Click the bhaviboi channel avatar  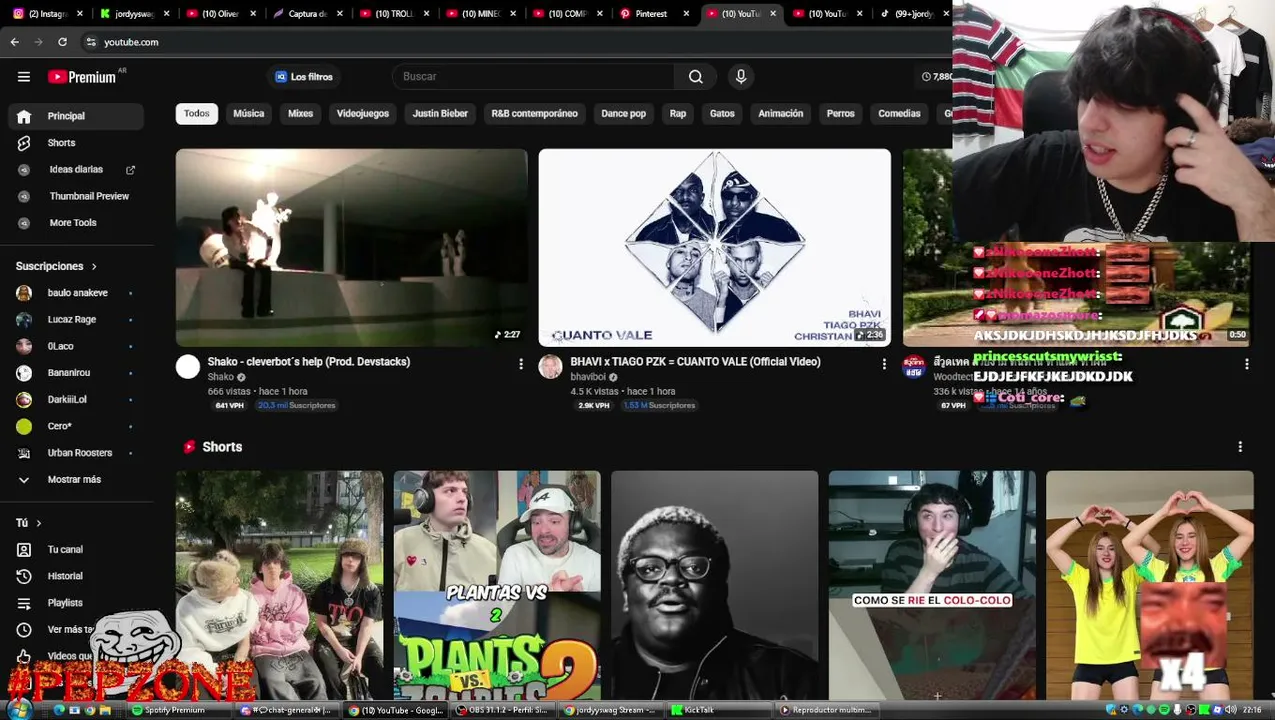(550, 367)
